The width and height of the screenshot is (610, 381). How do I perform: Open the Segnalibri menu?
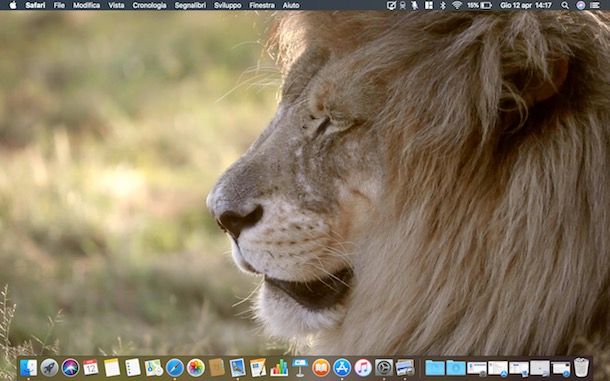190,5
